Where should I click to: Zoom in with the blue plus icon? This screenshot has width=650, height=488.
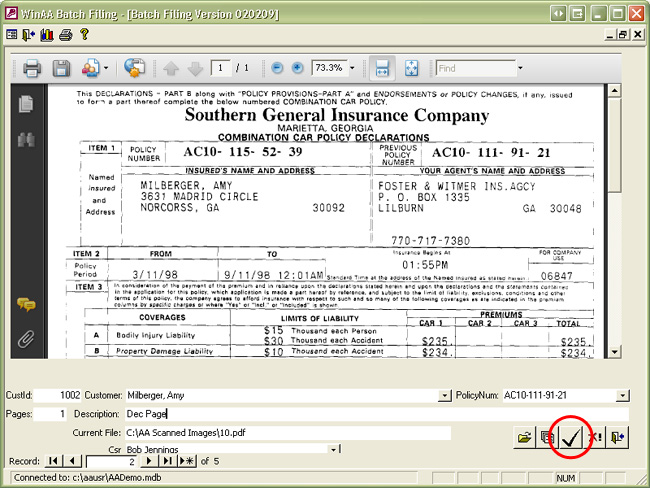(297, 68)
